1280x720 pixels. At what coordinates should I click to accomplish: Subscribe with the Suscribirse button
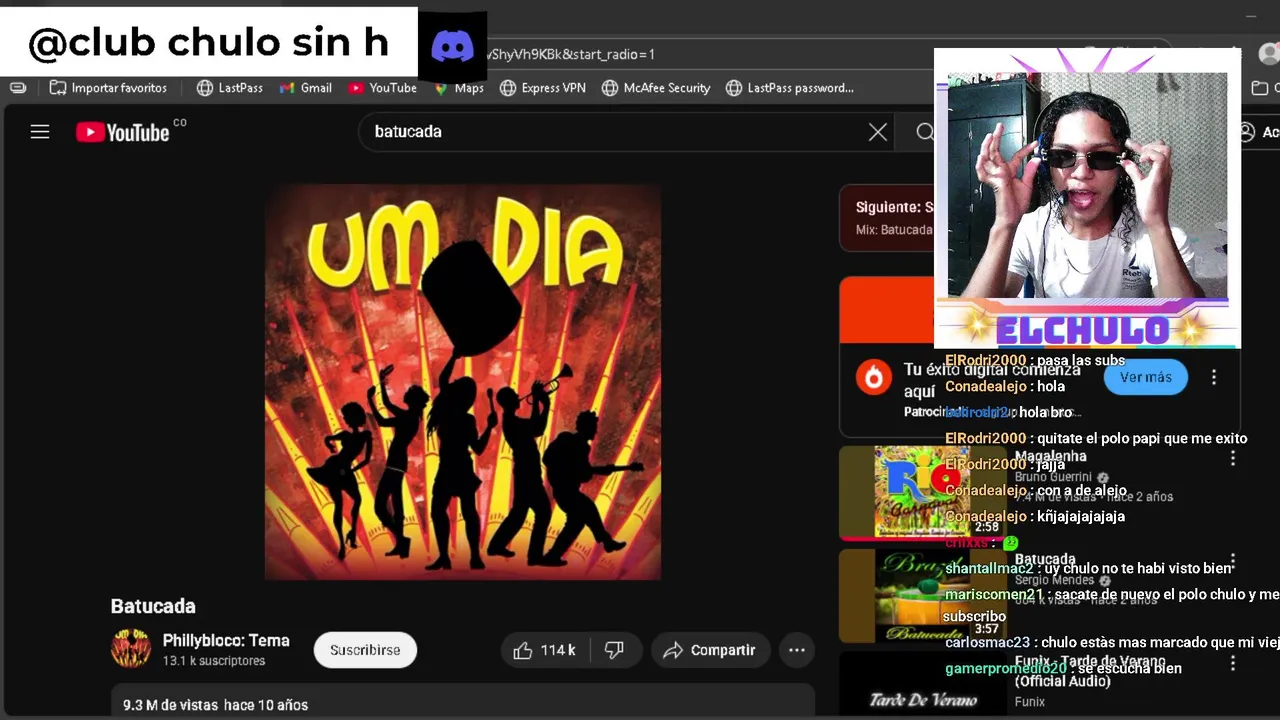click(x=365, y=650)
